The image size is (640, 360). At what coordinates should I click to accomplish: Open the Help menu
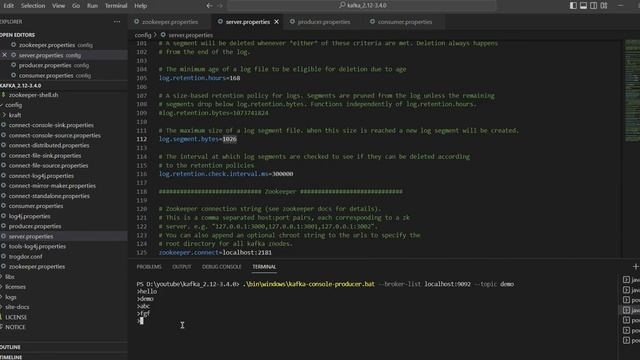(140, 6)
